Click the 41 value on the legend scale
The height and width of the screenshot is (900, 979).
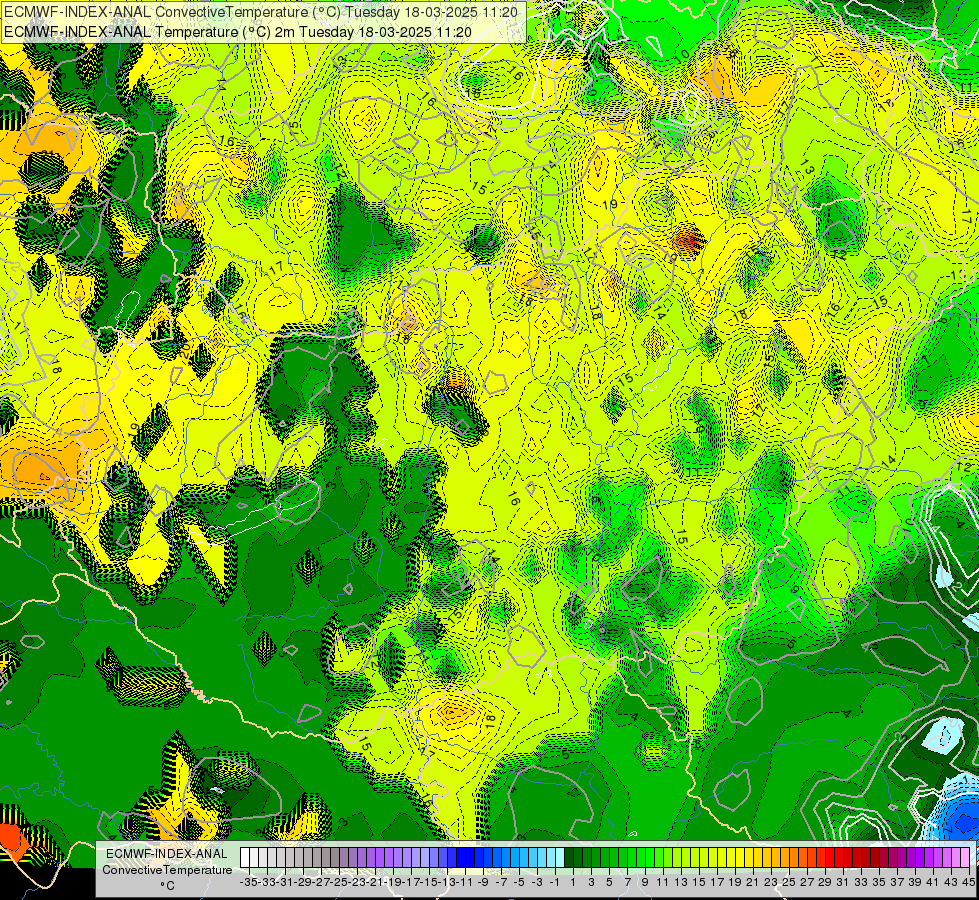[x=932, y=883]
